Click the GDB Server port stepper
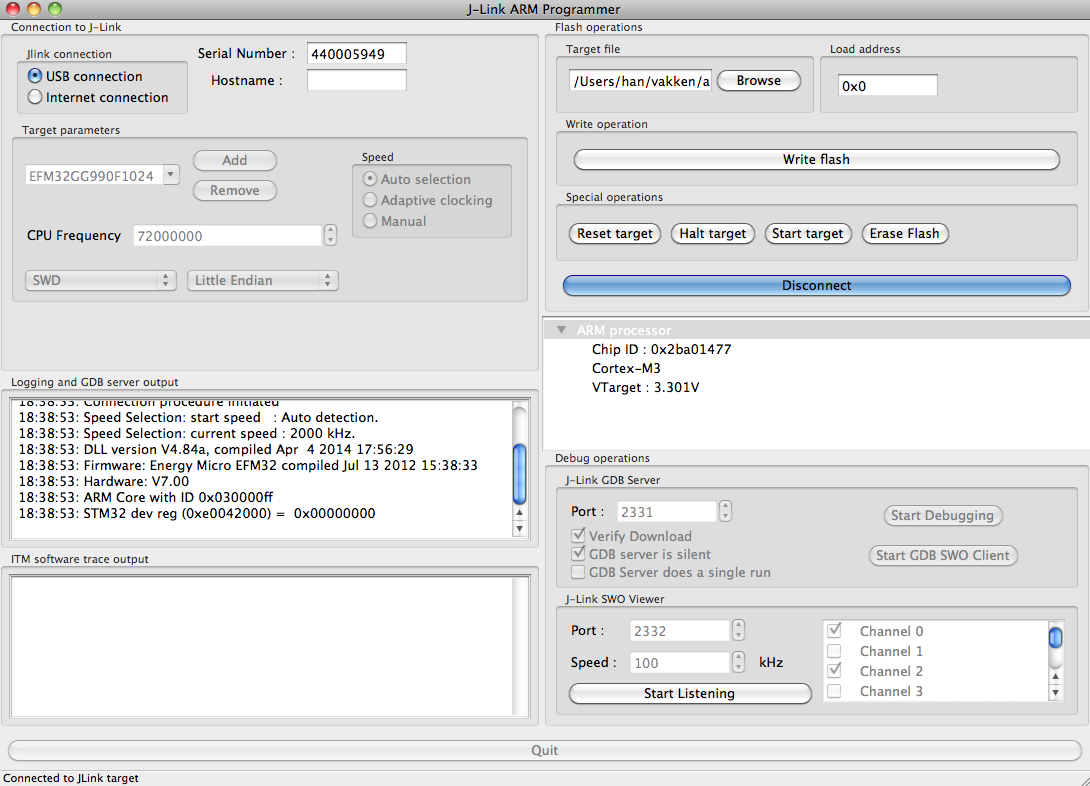Image resolution: width=1090 pixels, height=786 pixels. [x=725, y=511]
